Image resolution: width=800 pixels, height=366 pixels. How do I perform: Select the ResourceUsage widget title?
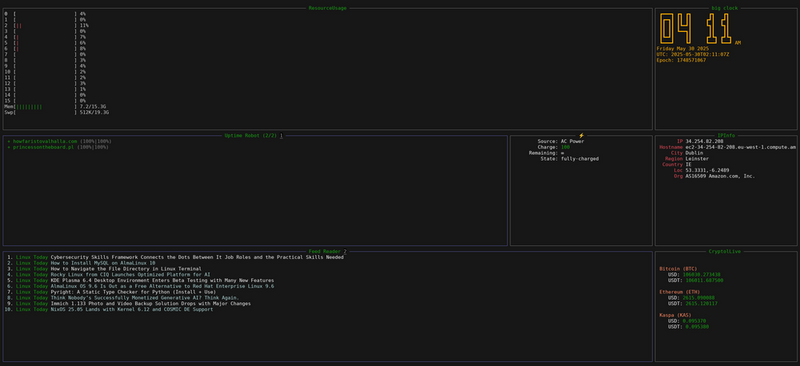pyautogui.click(x=328, y=8)
